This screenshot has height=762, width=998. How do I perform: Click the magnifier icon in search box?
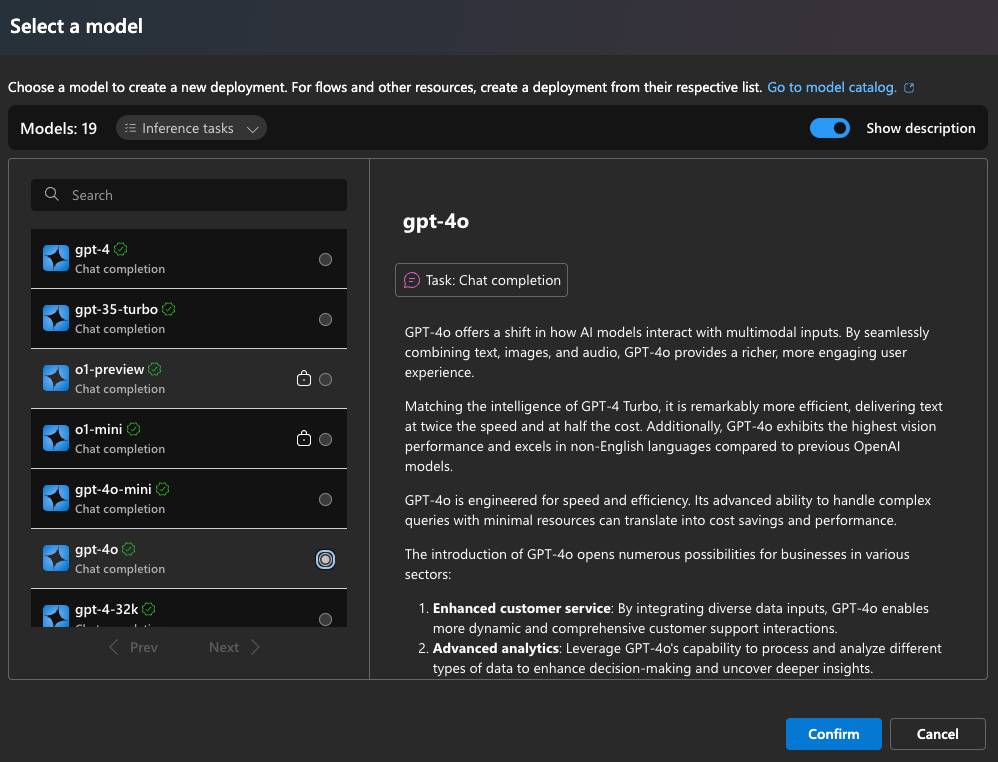tap(53, 195)
